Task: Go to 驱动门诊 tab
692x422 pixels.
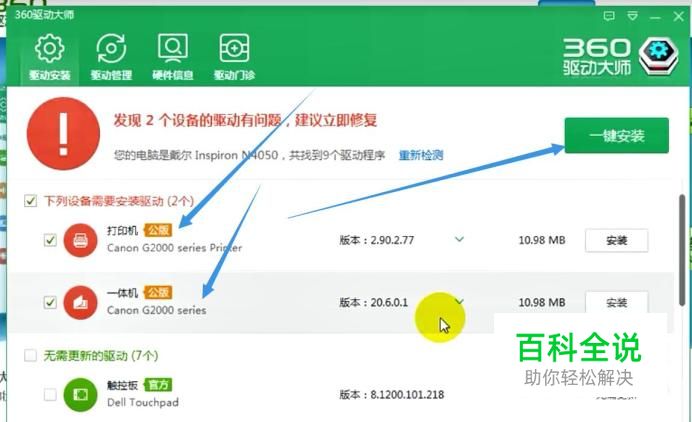Action: (234, 57)
